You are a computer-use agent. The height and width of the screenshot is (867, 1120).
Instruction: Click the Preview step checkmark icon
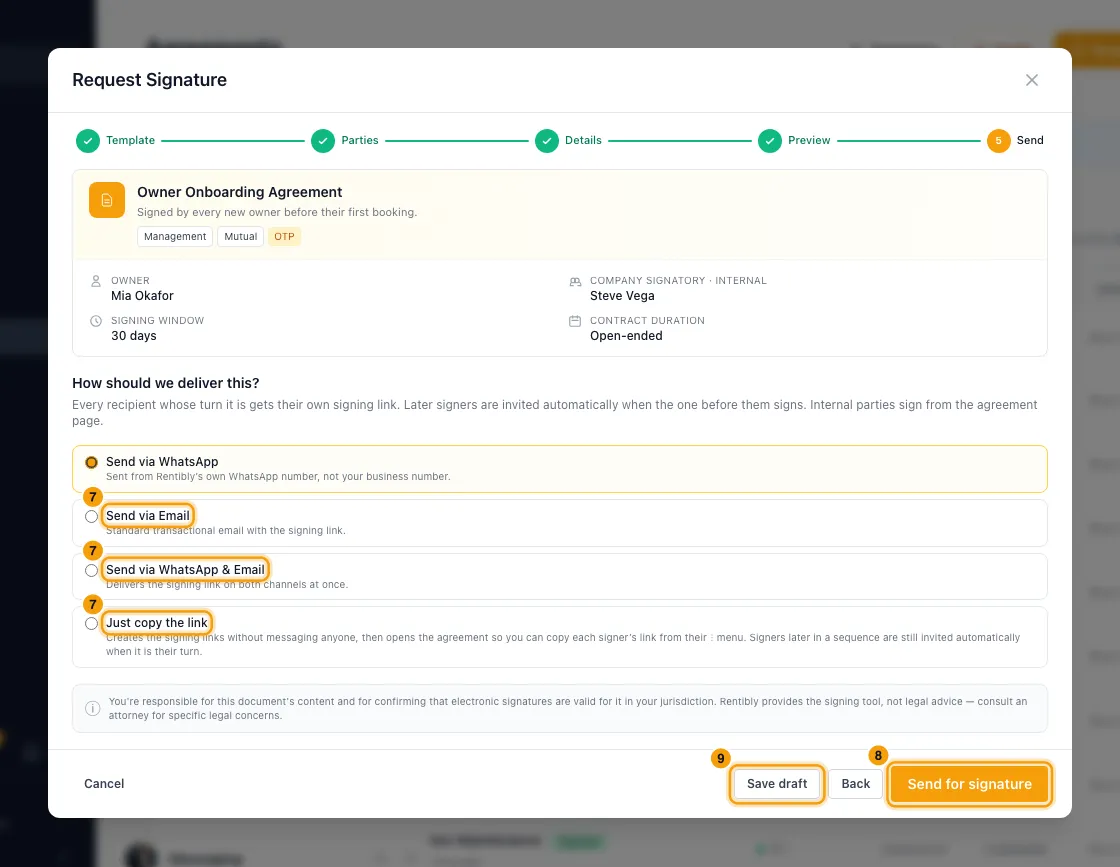(x=769, y=141)
